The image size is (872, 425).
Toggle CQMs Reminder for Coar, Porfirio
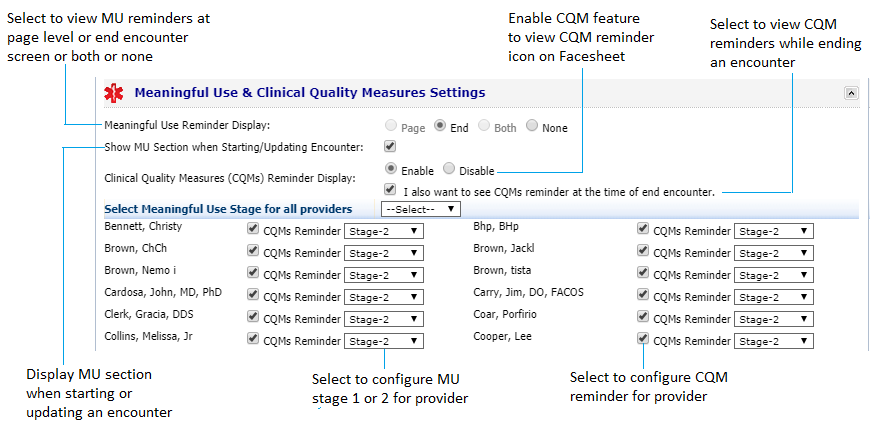(643, 317)
